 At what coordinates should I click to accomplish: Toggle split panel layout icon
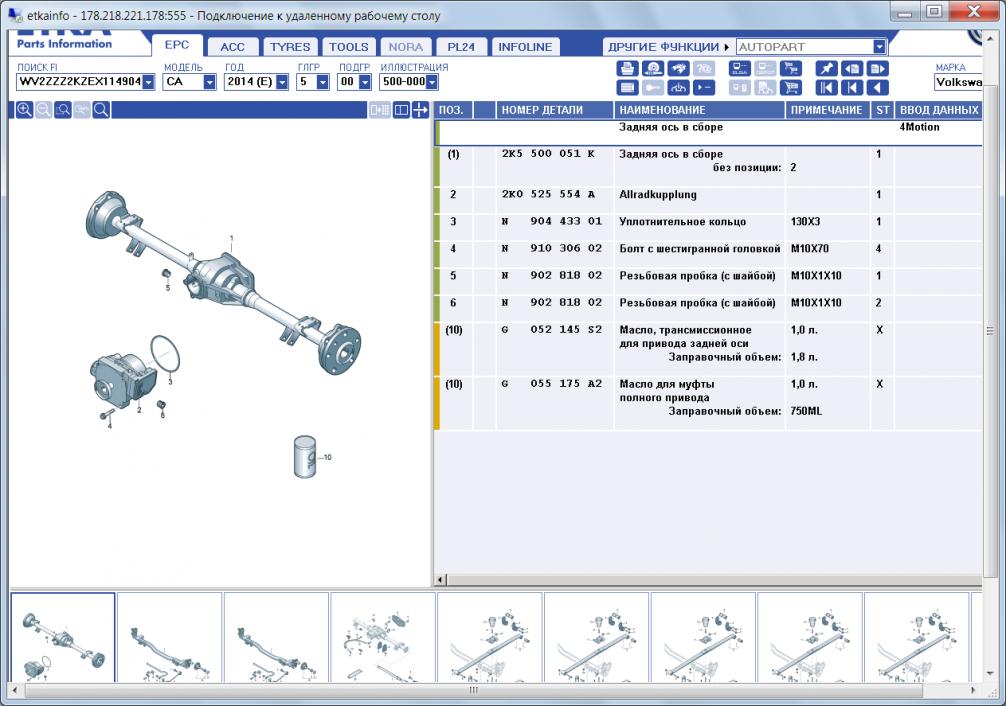(x=401, y=110)
